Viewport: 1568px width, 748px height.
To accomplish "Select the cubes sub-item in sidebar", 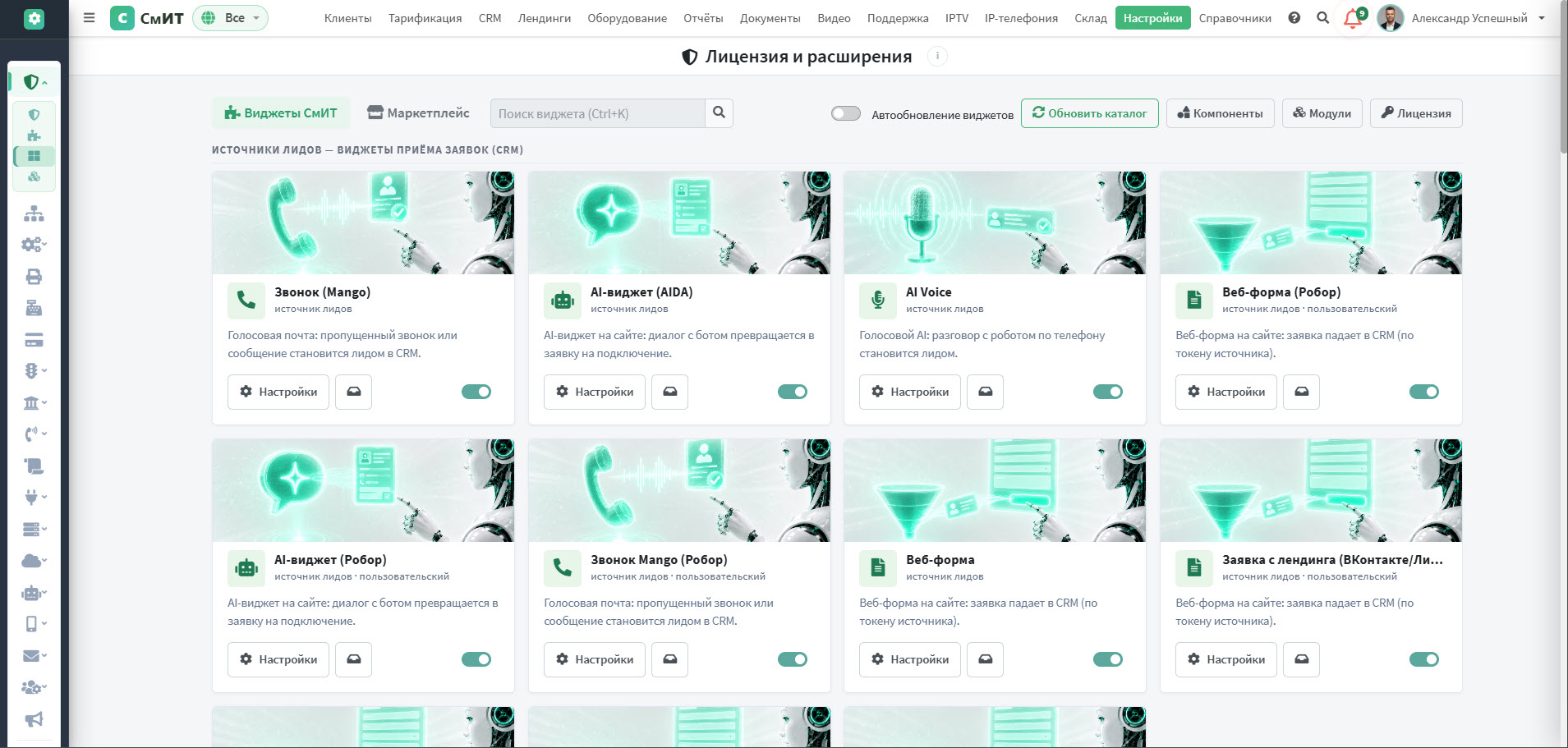I will pyautogui.click(x=34, y=177).
